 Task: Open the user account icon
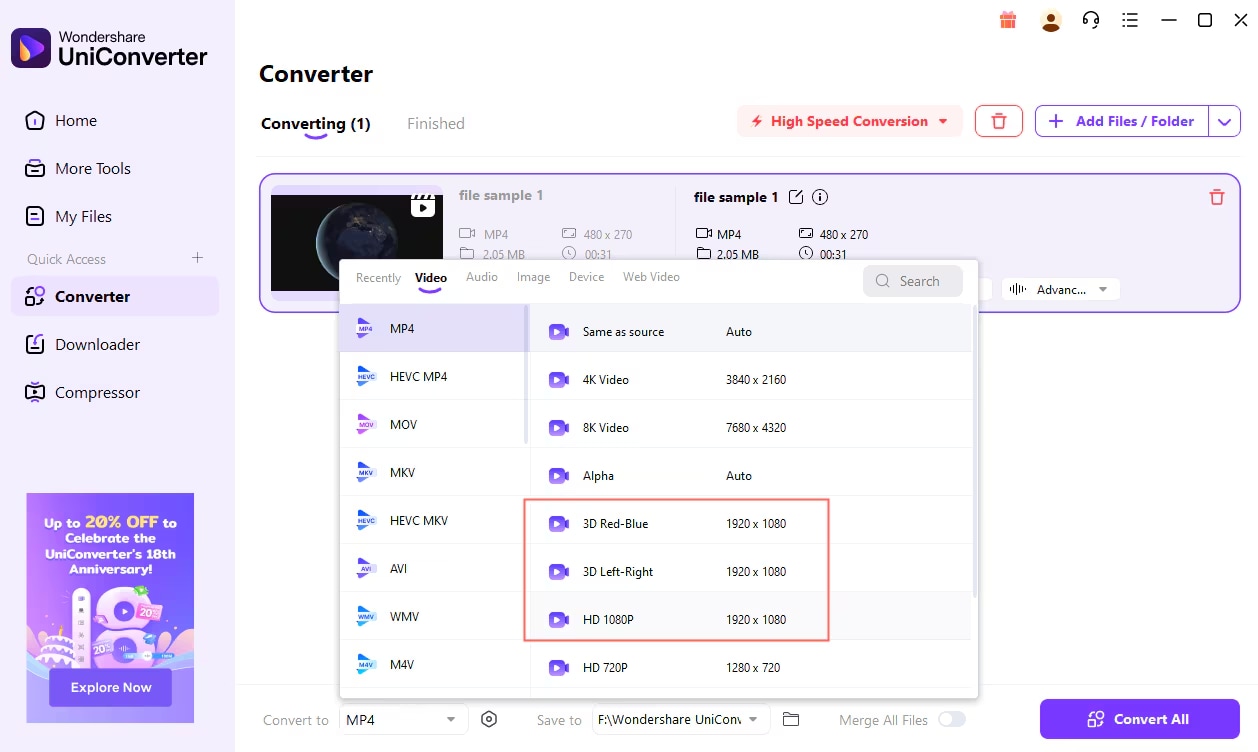[1050, 20]
